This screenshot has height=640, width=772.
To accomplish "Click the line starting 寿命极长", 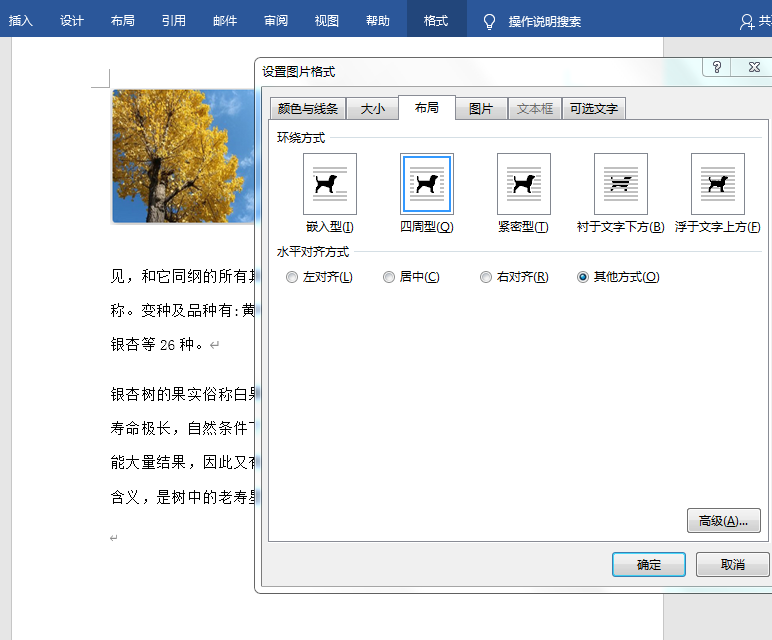I will point(182,428).
